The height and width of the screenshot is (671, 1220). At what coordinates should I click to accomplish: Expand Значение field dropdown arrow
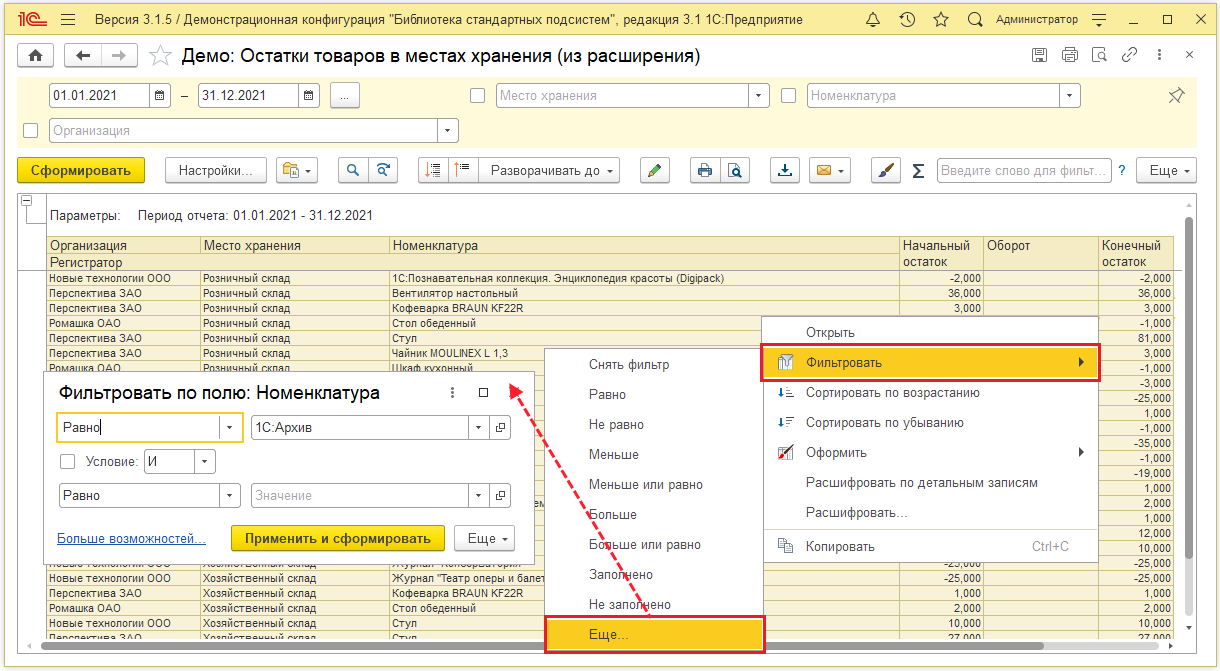(480, 496)
